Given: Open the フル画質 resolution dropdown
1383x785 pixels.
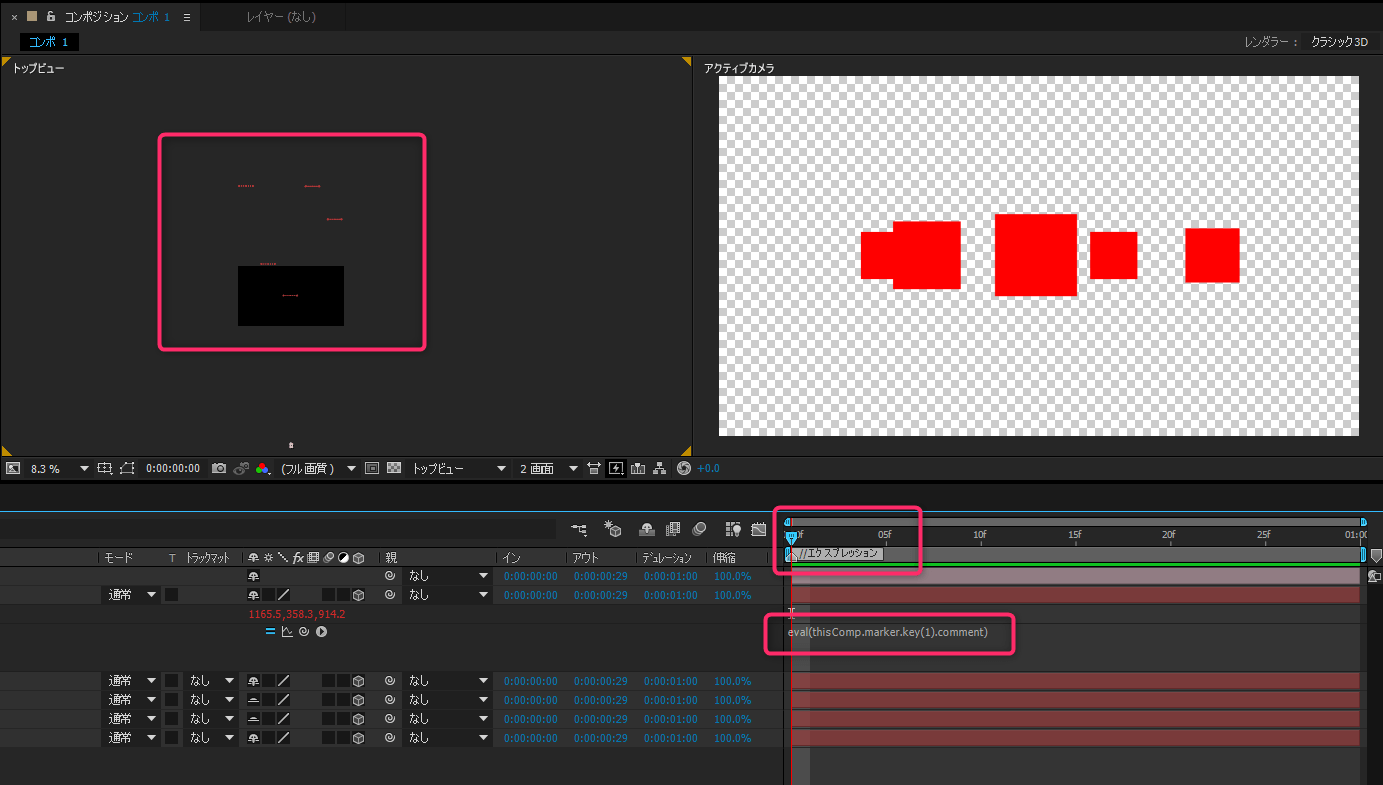Looking at the screenshot, I should [x=351, y=468].
